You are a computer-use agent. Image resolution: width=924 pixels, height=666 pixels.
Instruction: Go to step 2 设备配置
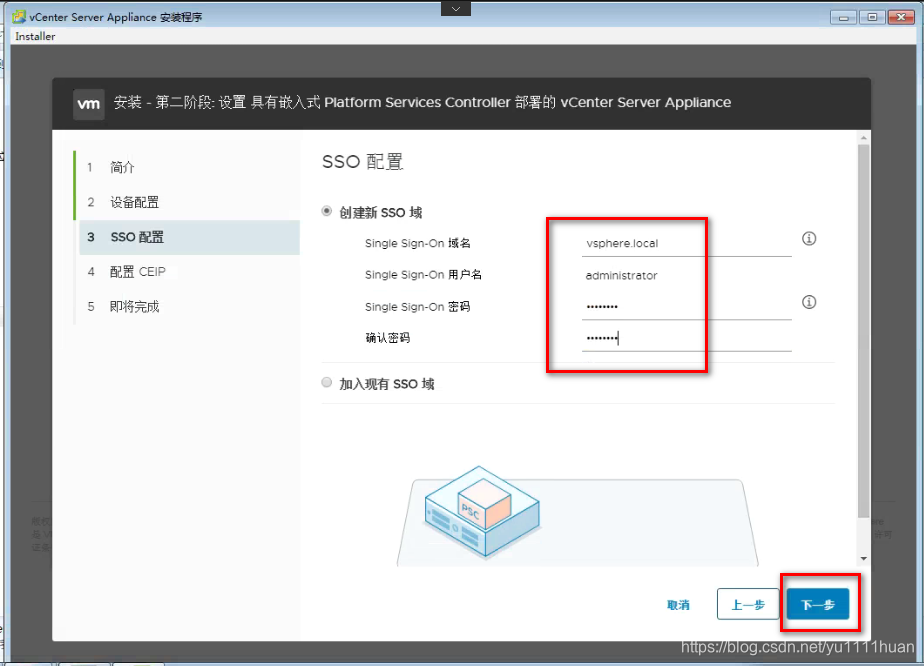tap(189, 202)
